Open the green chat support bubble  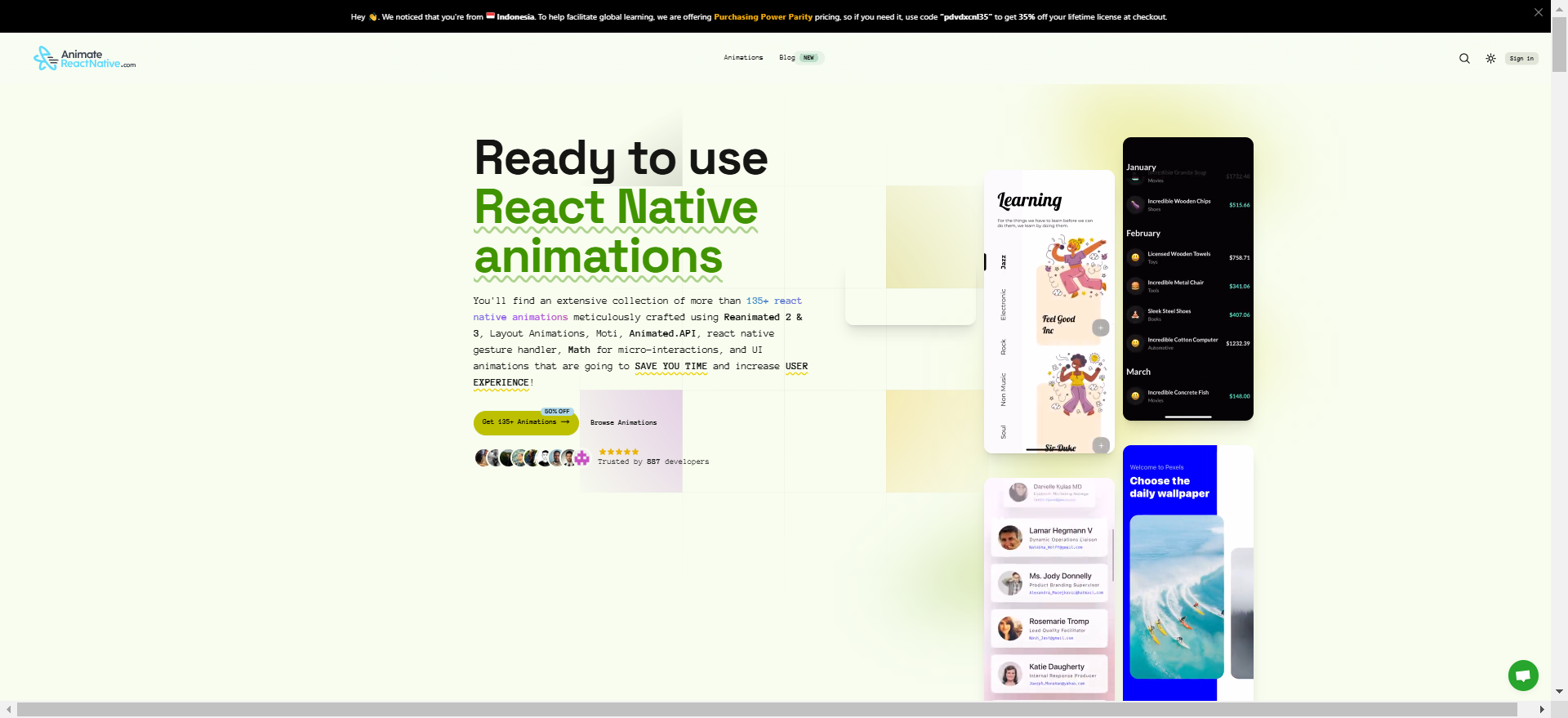[x=1522, y=676]
